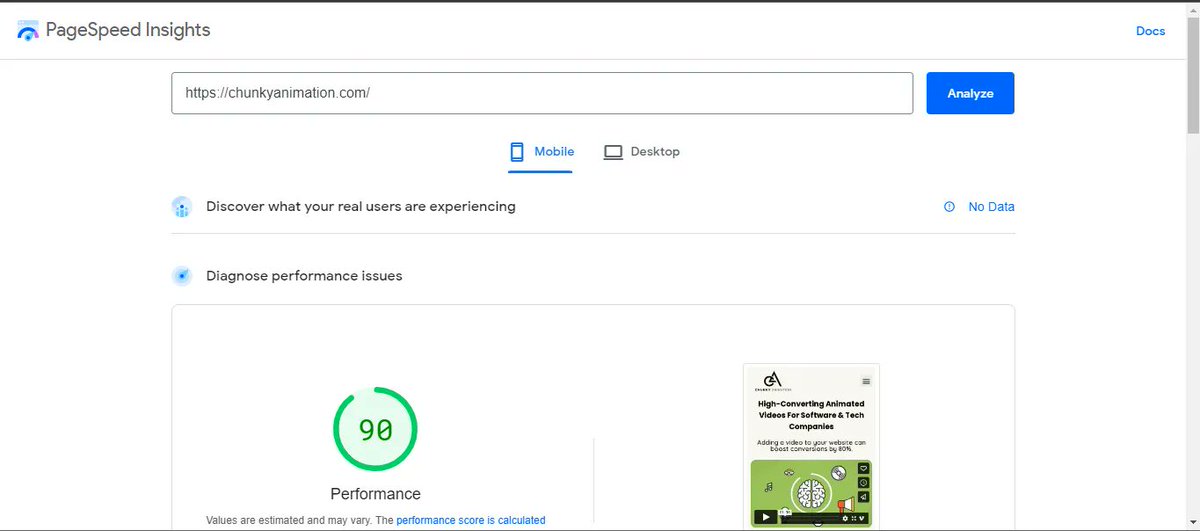The image size is (1200, 531).
Task: Switch to the Mobile tab
Action: click(x=541, y=152)
